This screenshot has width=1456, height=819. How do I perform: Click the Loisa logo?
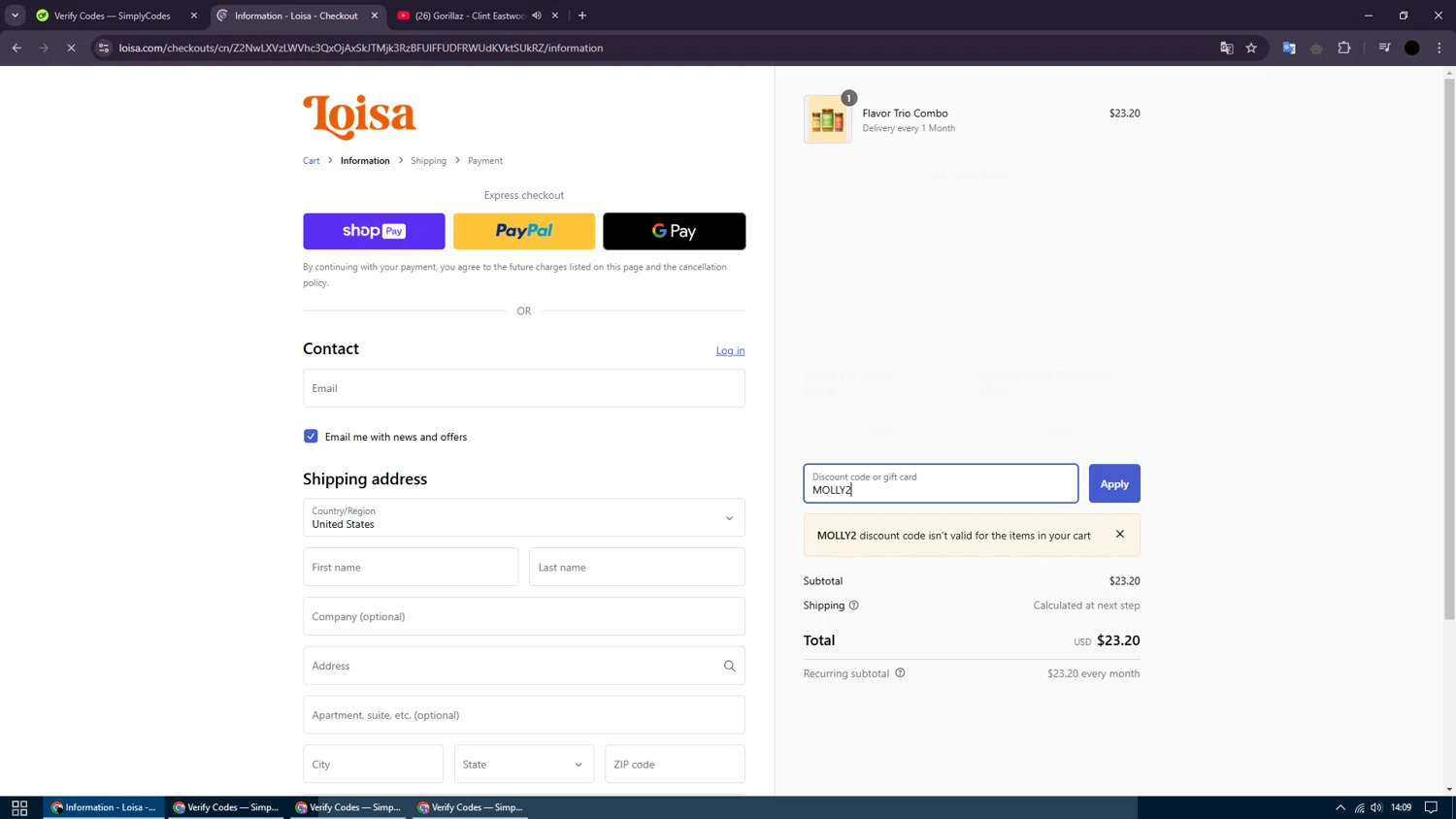click(x=359, y=116)
